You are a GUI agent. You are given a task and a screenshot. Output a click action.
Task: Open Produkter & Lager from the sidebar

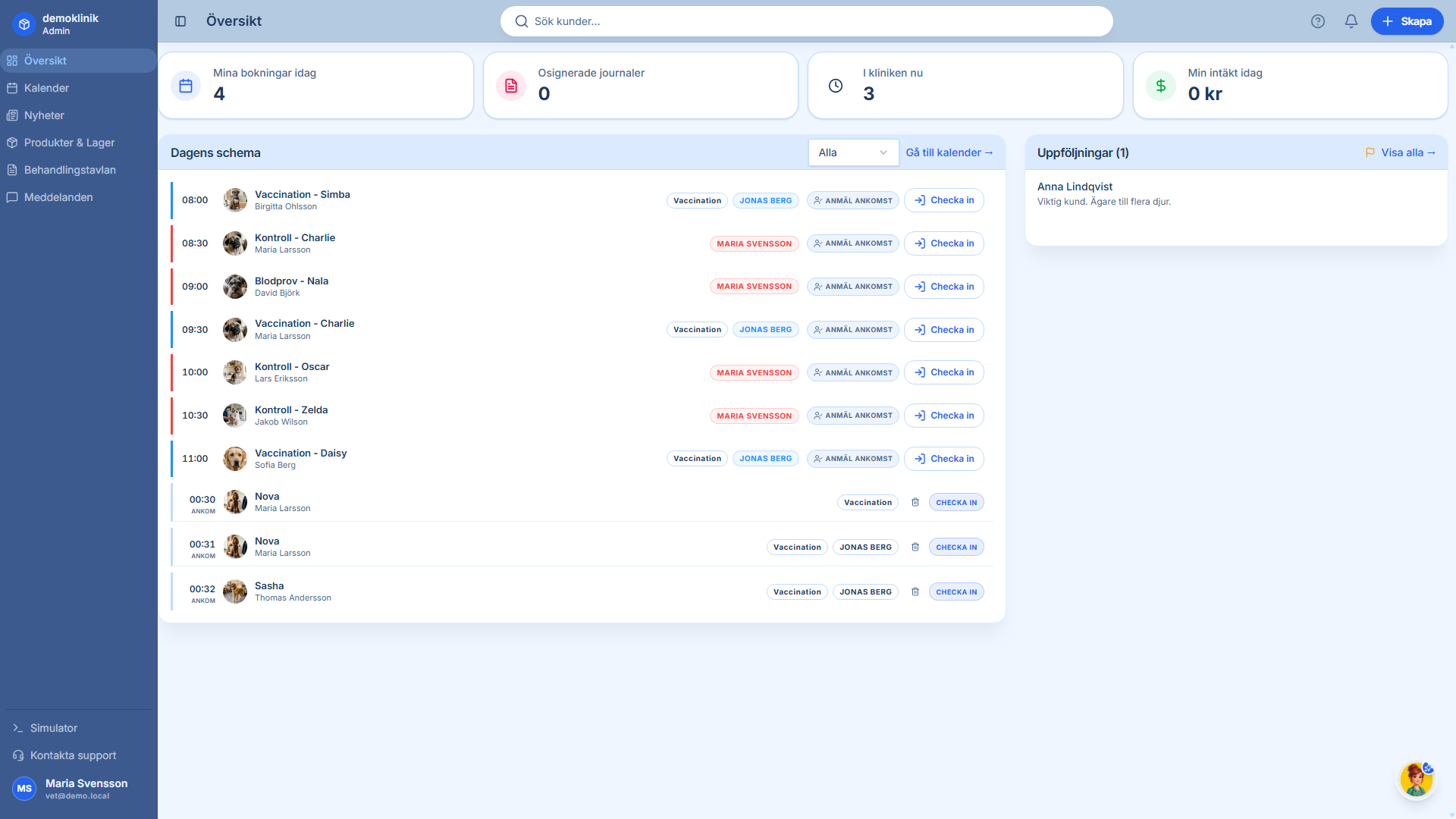(69, 143)
